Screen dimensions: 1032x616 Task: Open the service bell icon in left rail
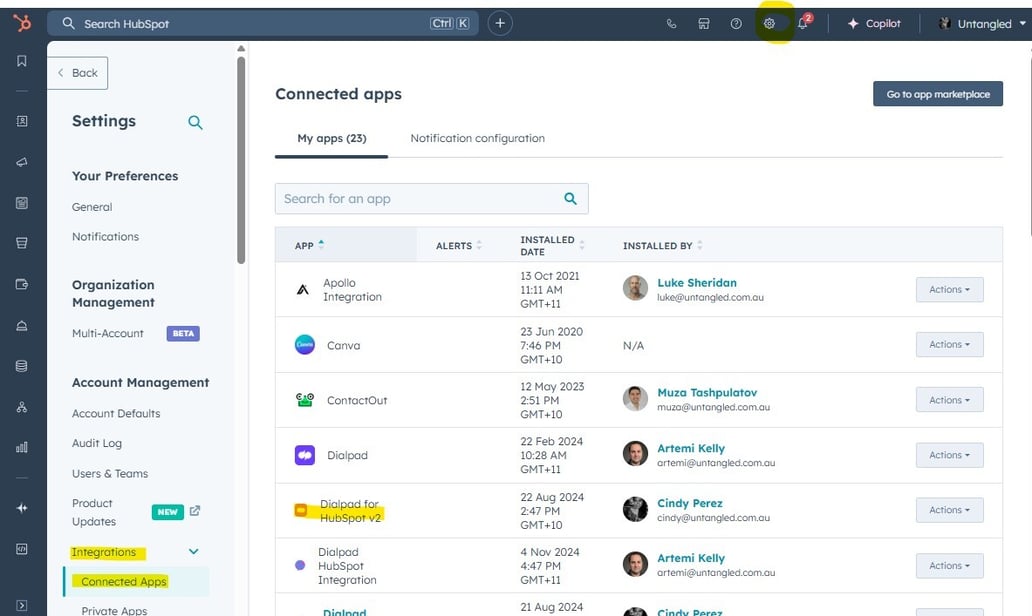22,326
